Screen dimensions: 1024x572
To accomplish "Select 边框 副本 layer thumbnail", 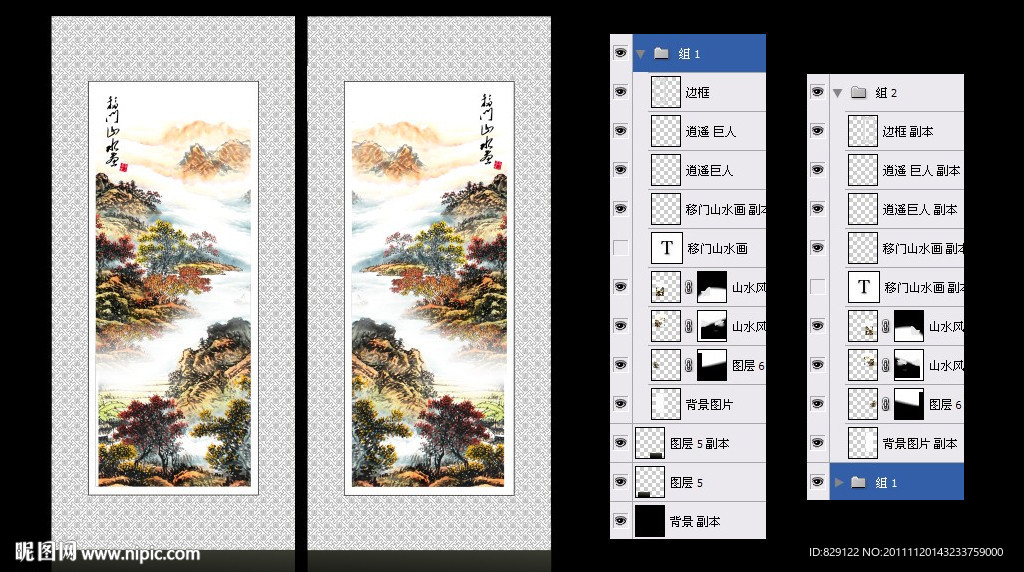I will (x=863, y=131).
